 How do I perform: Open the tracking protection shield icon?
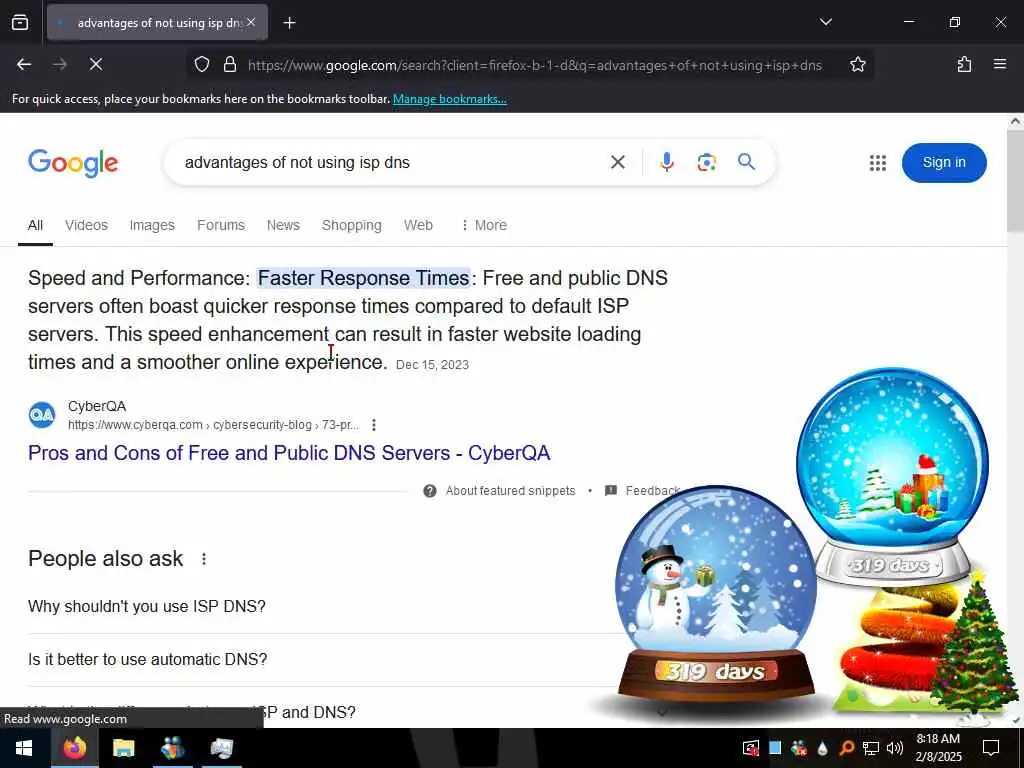[202, 65]
